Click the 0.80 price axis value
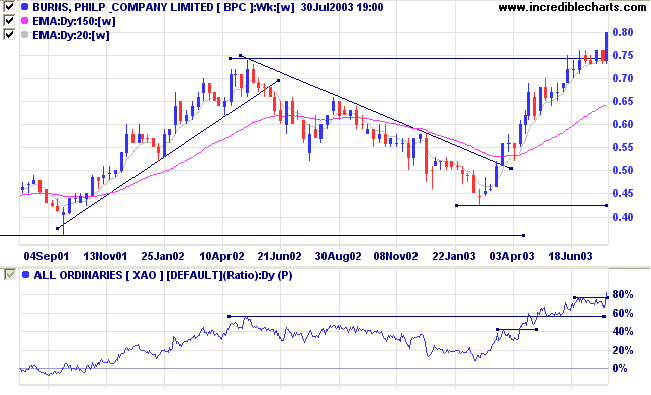This screenshot has width=651, height=395. (623, 32)
